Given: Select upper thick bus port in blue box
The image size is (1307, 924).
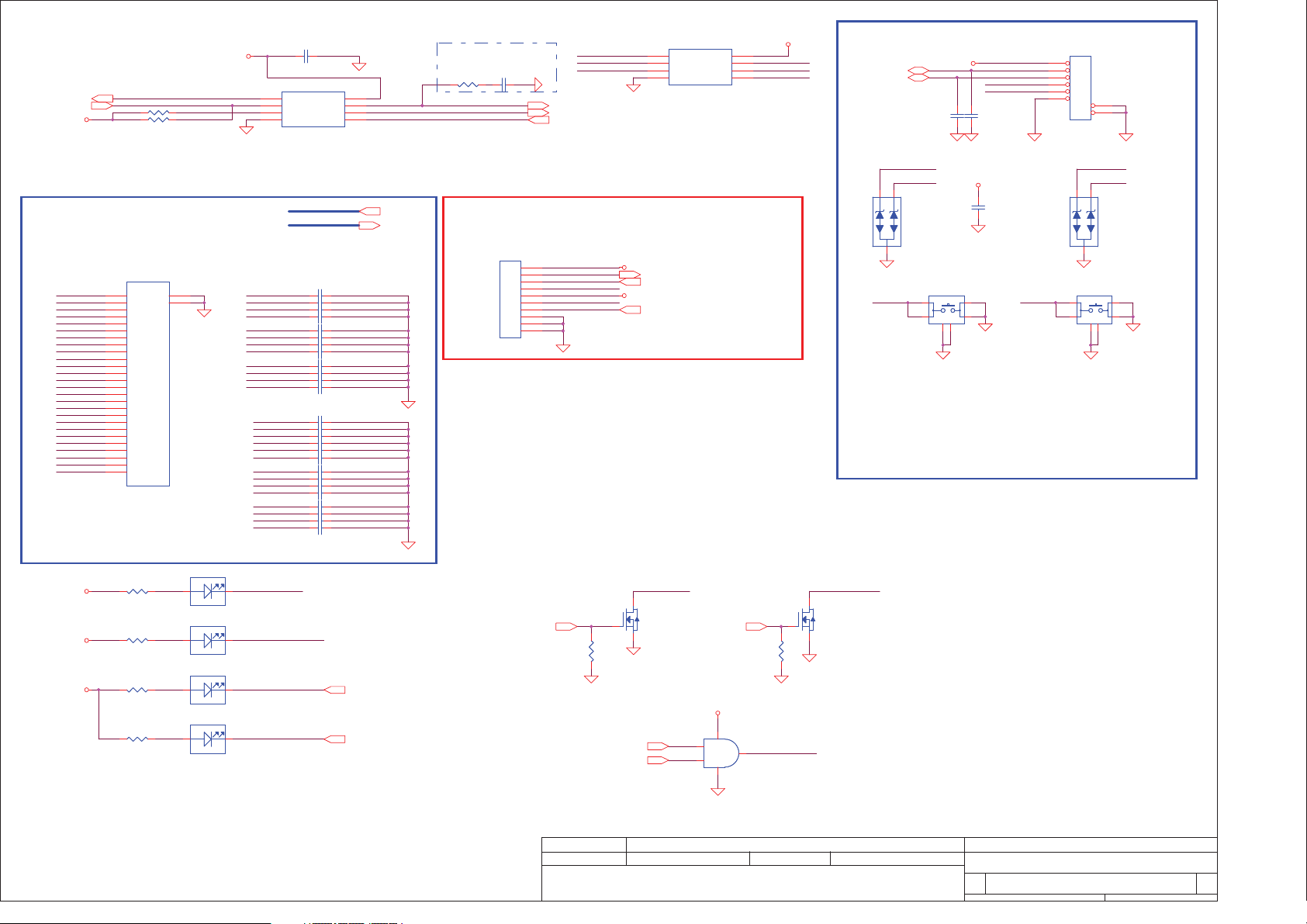Looking at the screenshot, I should [369, 211].
